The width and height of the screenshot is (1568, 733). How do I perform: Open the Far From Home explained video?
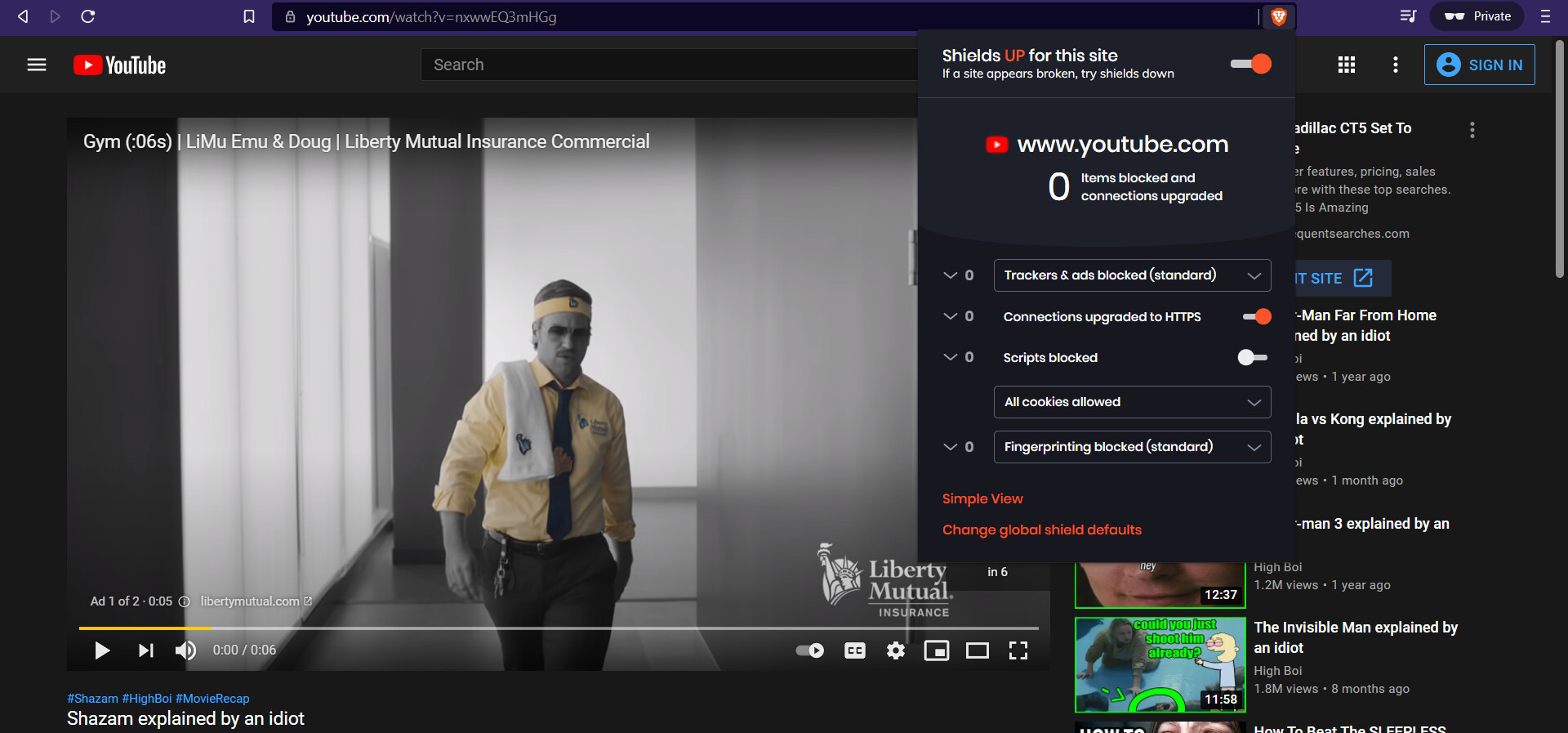coord(1365,325)
